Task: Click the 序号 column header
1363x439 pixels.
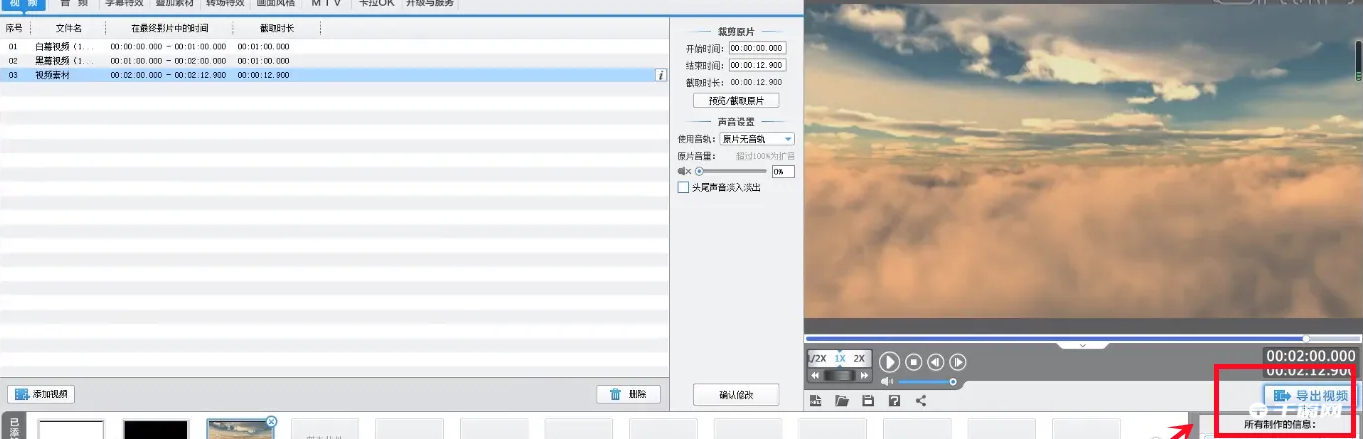Action: (x=14, y=29)
